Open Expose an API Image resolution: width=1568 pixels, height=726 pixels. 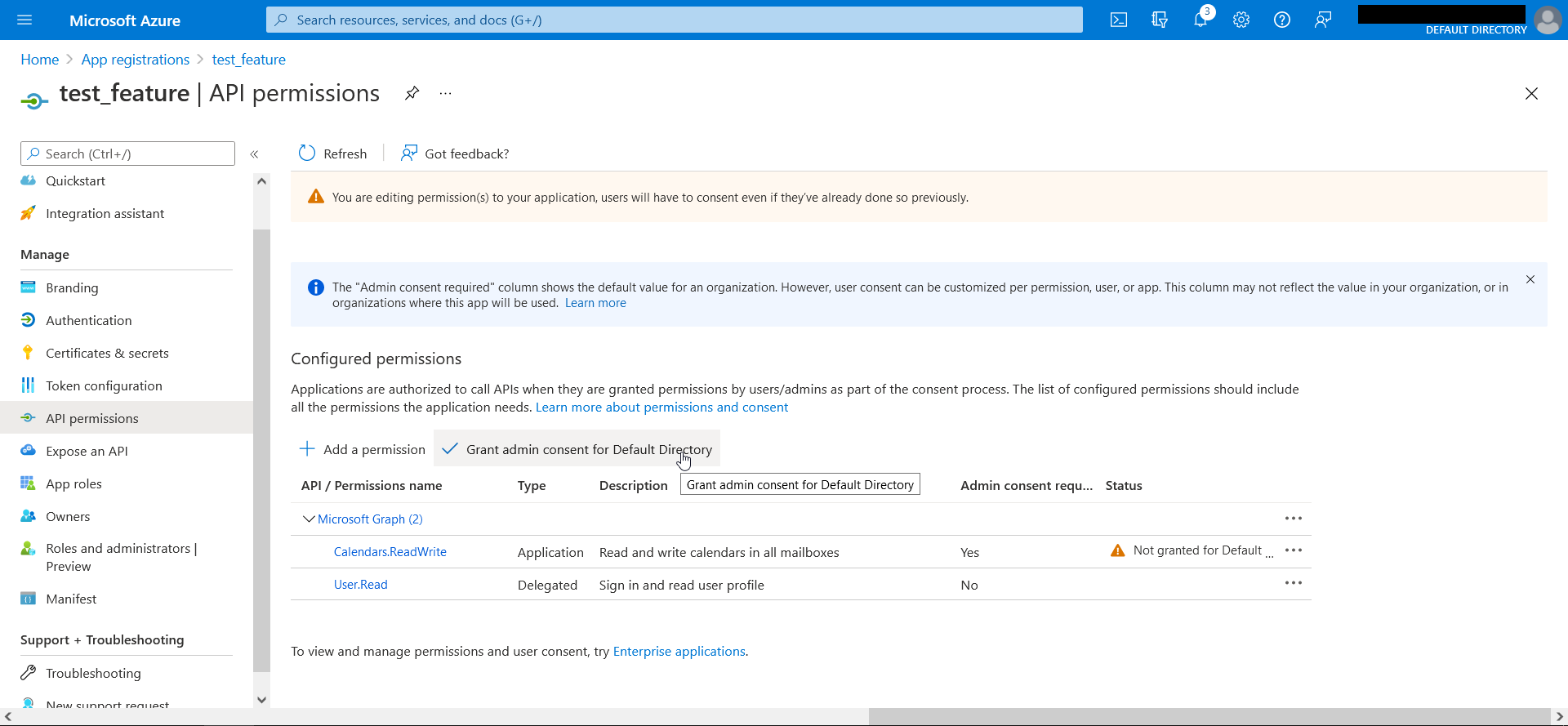tap(87, 451)
